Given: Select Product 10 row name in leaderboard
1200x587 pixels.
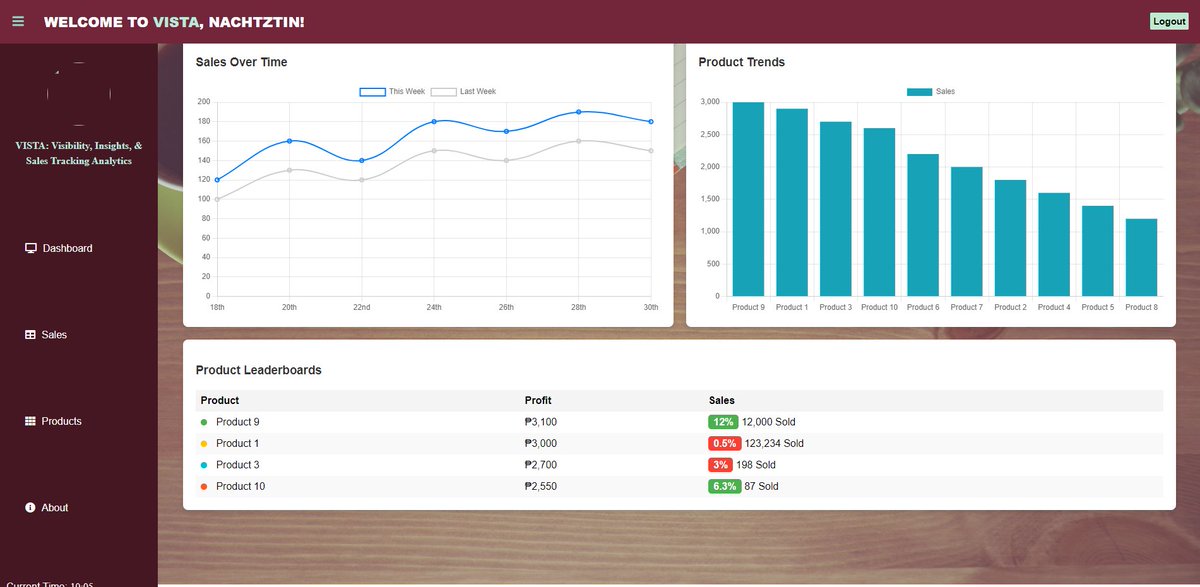Looking at the screenshot, I should (x=241, y=486).
